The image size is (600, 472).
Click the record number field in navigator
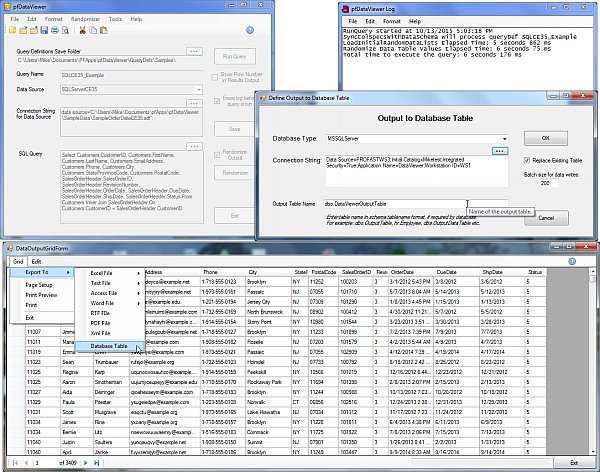click(x=44, y=463)
